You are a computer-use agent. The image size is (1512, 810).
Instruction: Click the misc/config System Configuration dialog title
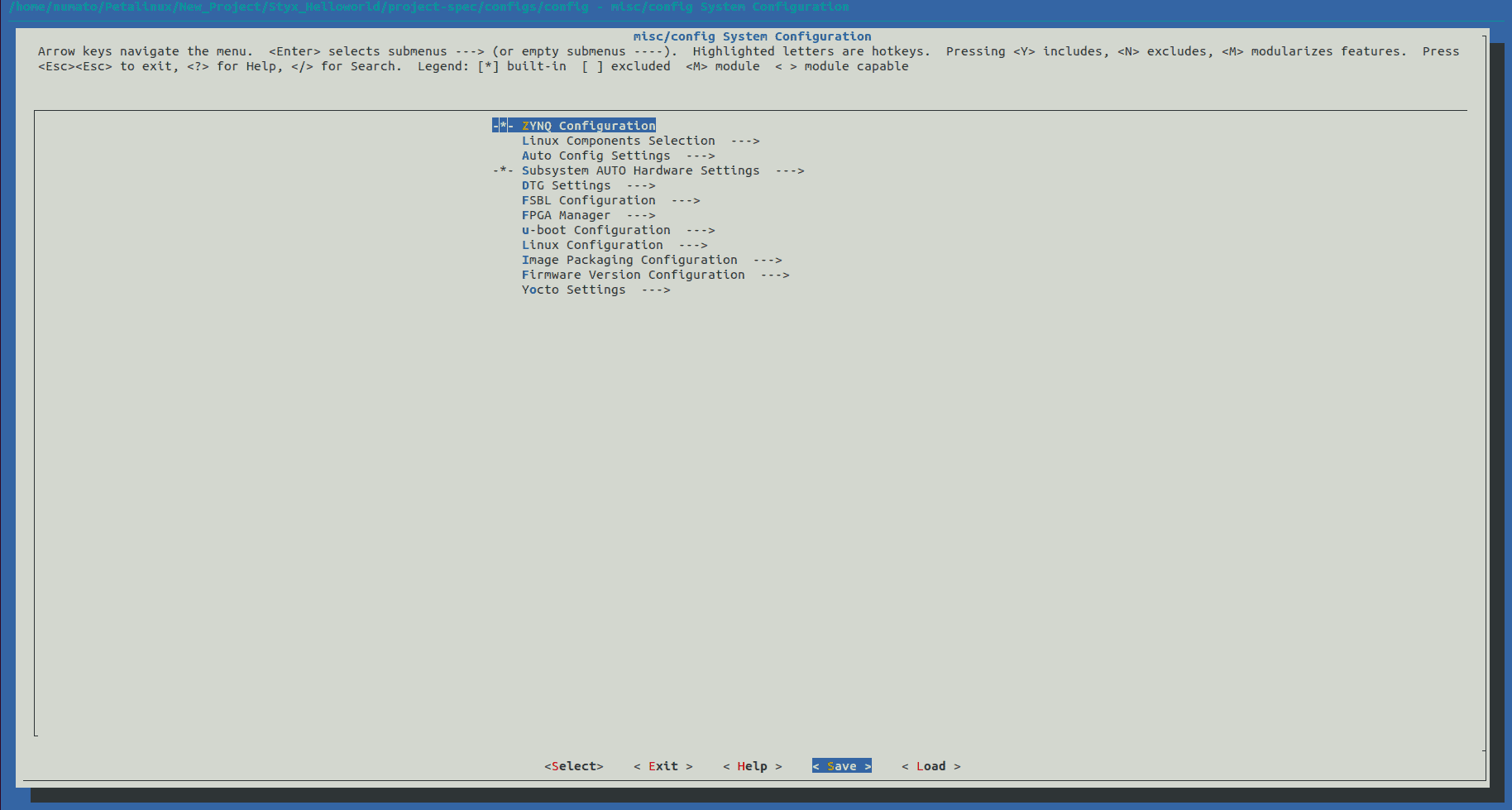coord(752,36)
